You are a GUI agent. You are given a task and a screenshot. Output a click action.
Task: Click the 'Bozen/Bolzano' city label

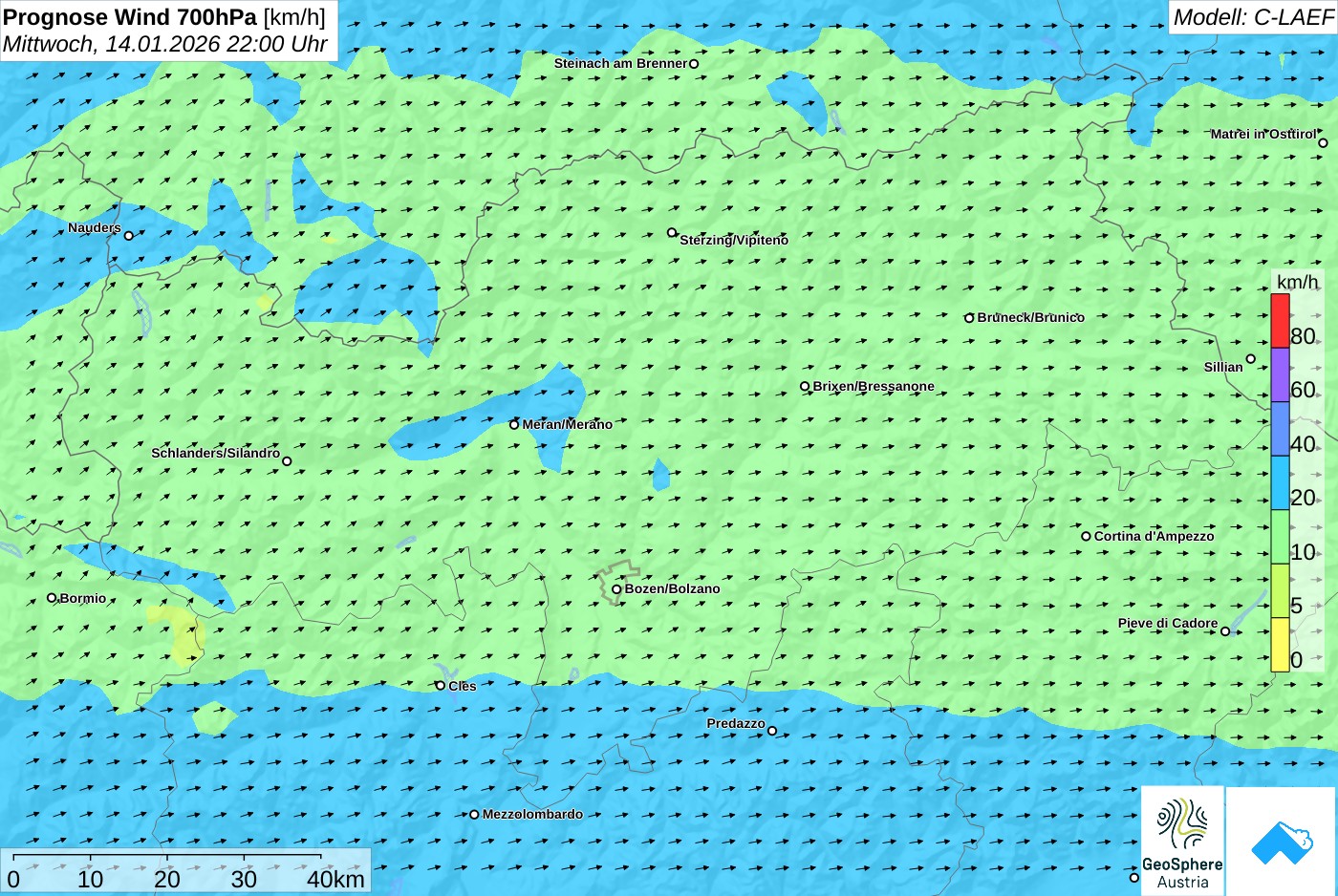click(x=673, y=588)
